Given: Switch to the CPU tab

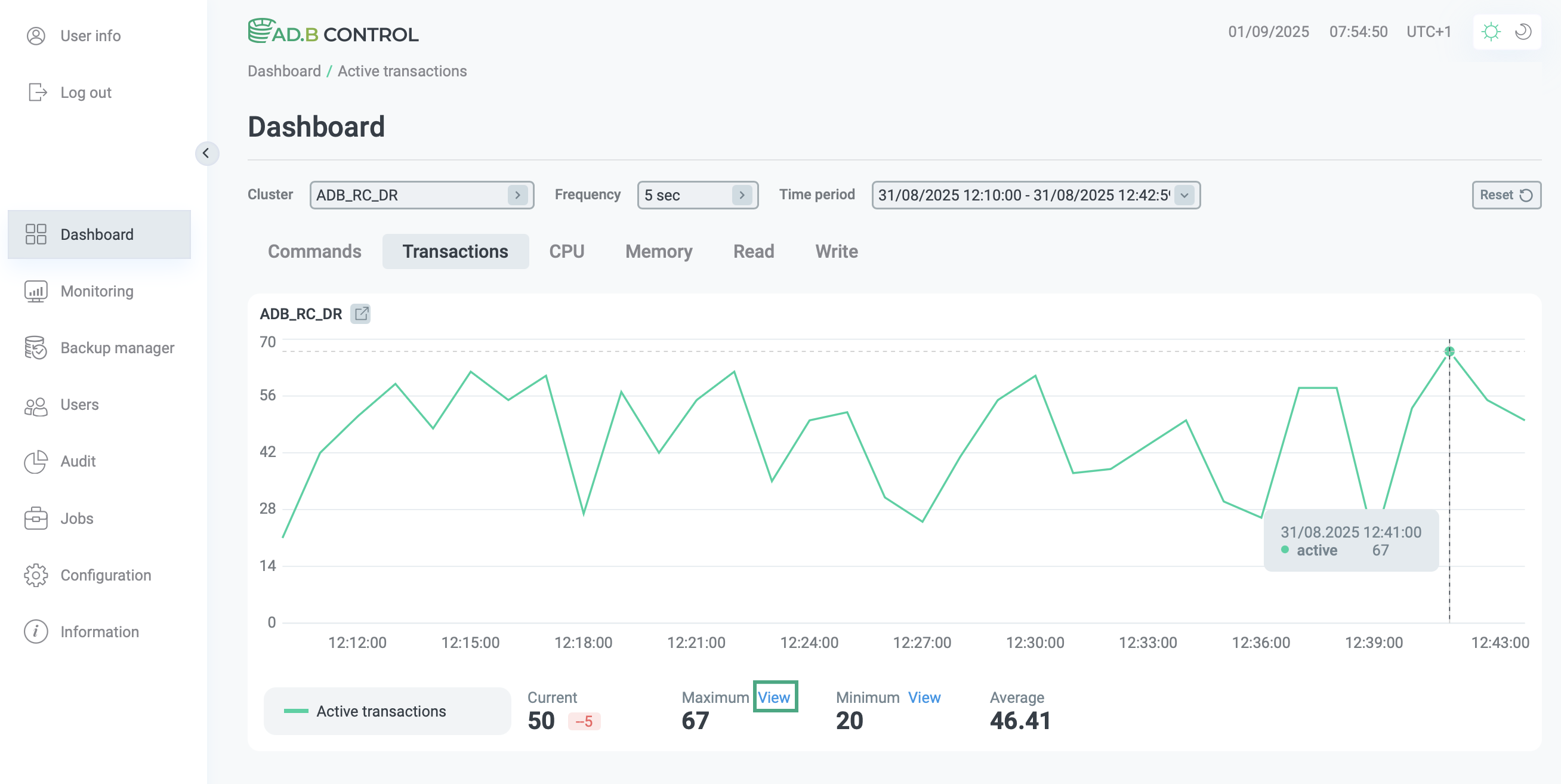Looking at the screenshot, I should coord(566,251).
